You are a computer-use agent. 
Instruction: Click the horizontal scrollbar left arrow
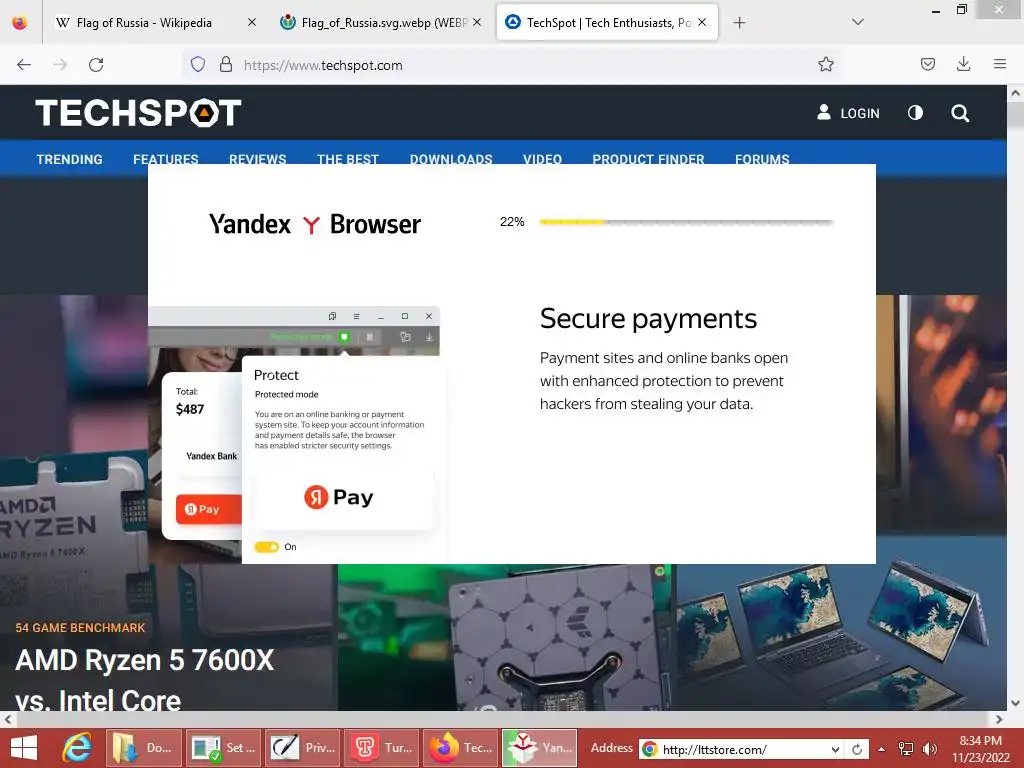pyautogui.click(x=7, y=719)
